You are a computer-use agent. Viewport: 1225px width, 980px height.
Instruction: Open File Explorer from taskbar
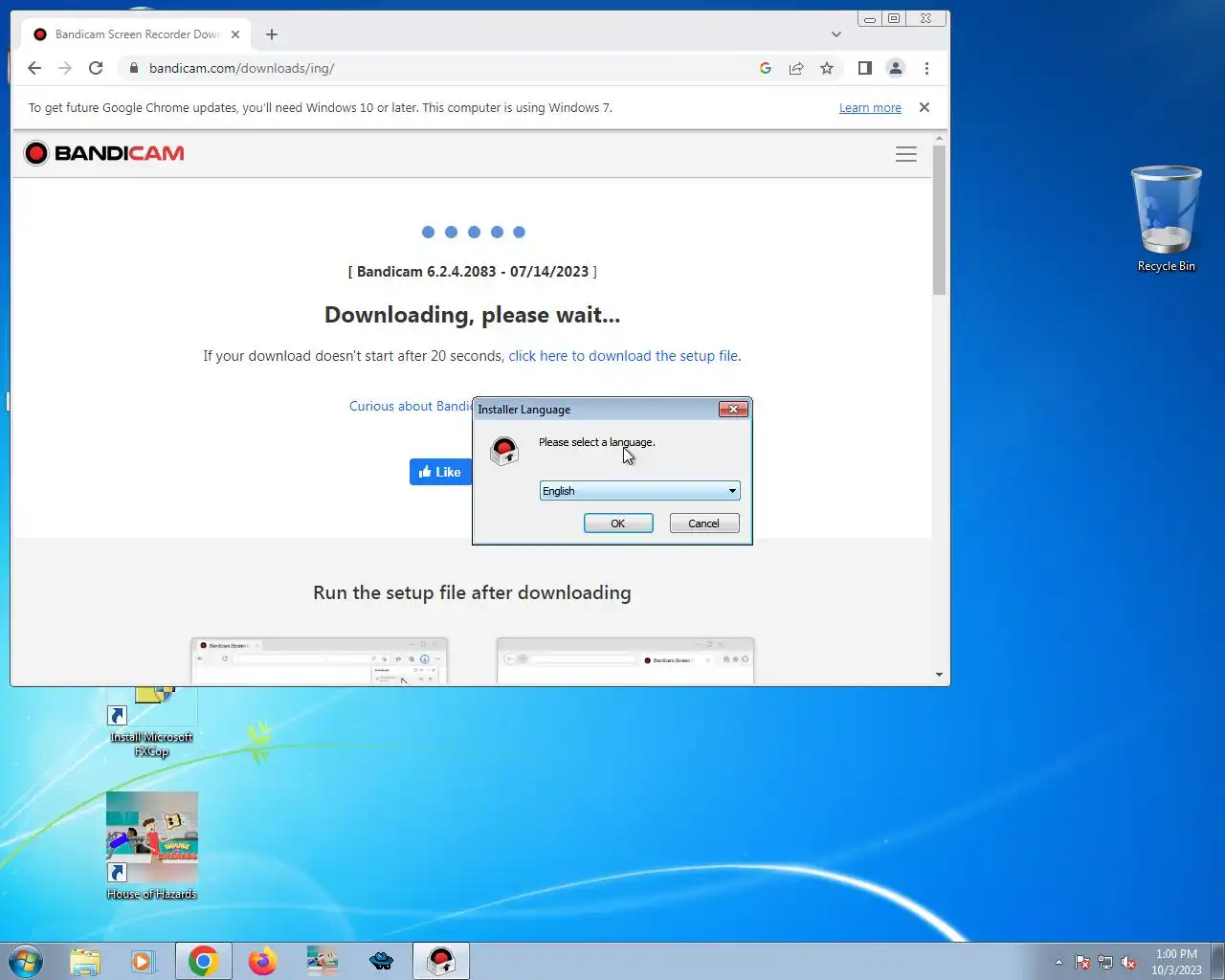click(x=85, y=961)
